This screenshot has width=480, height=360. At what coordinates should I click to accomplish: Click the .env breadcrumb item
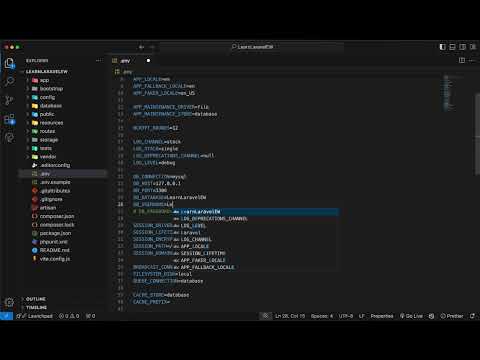click(124, 72)
